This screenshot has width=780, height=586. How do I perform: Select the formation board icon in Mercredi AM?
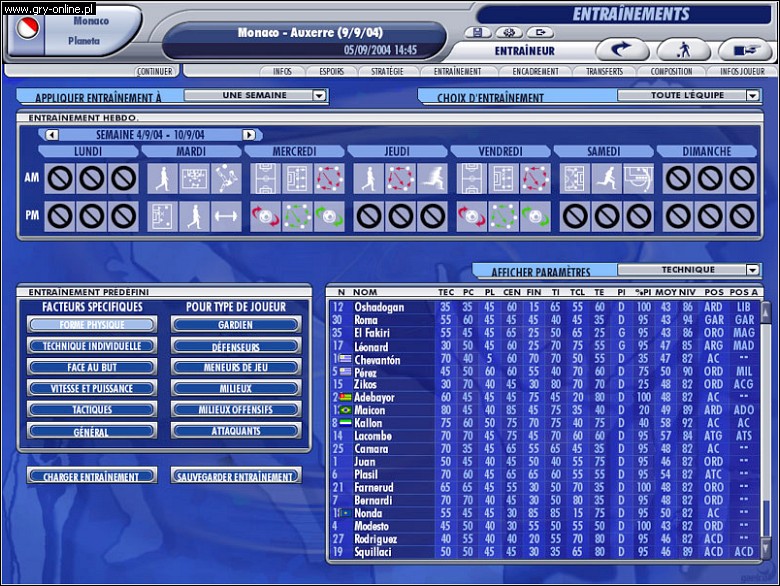297,179
